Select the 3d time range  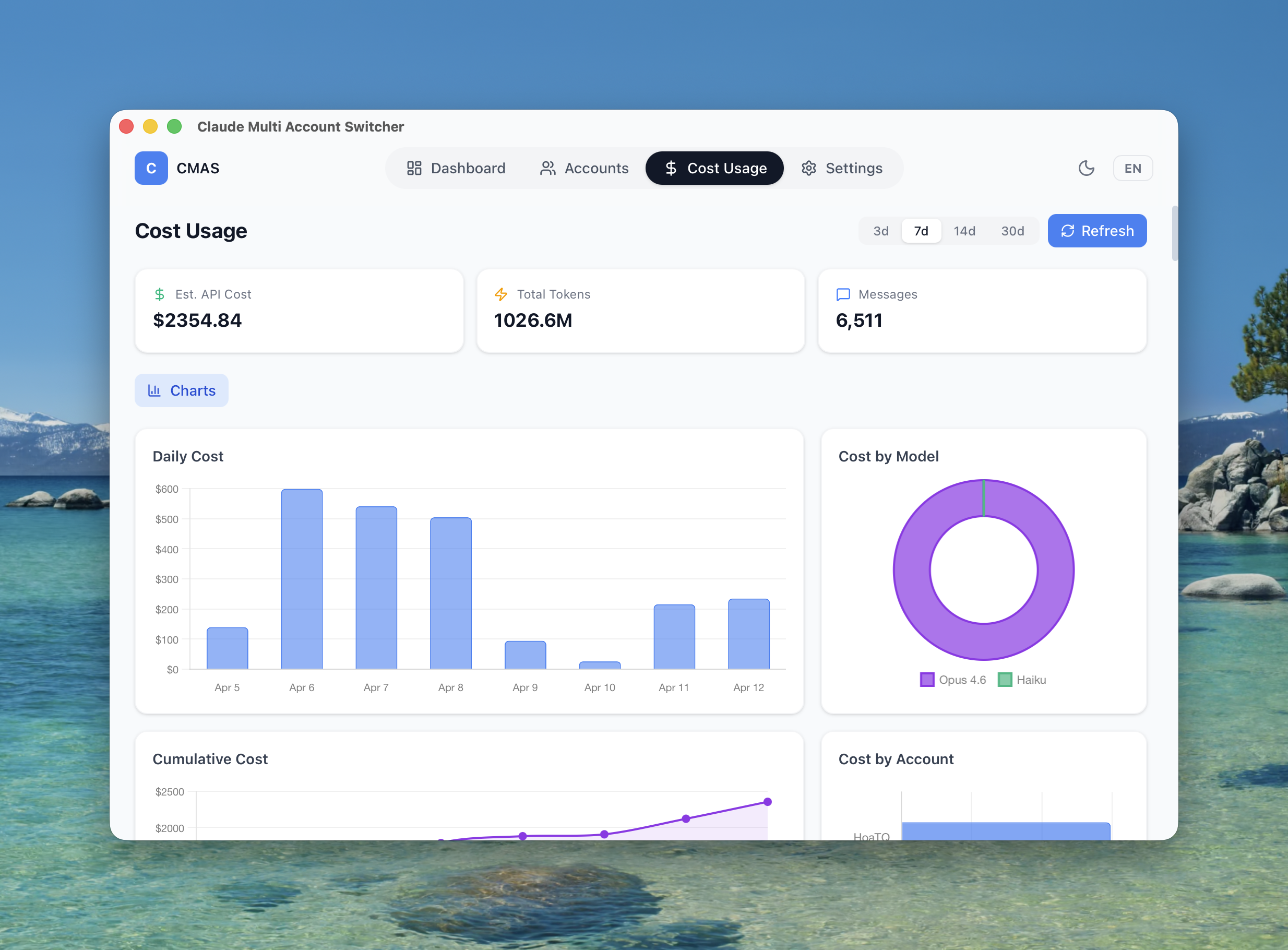[881, 231]
